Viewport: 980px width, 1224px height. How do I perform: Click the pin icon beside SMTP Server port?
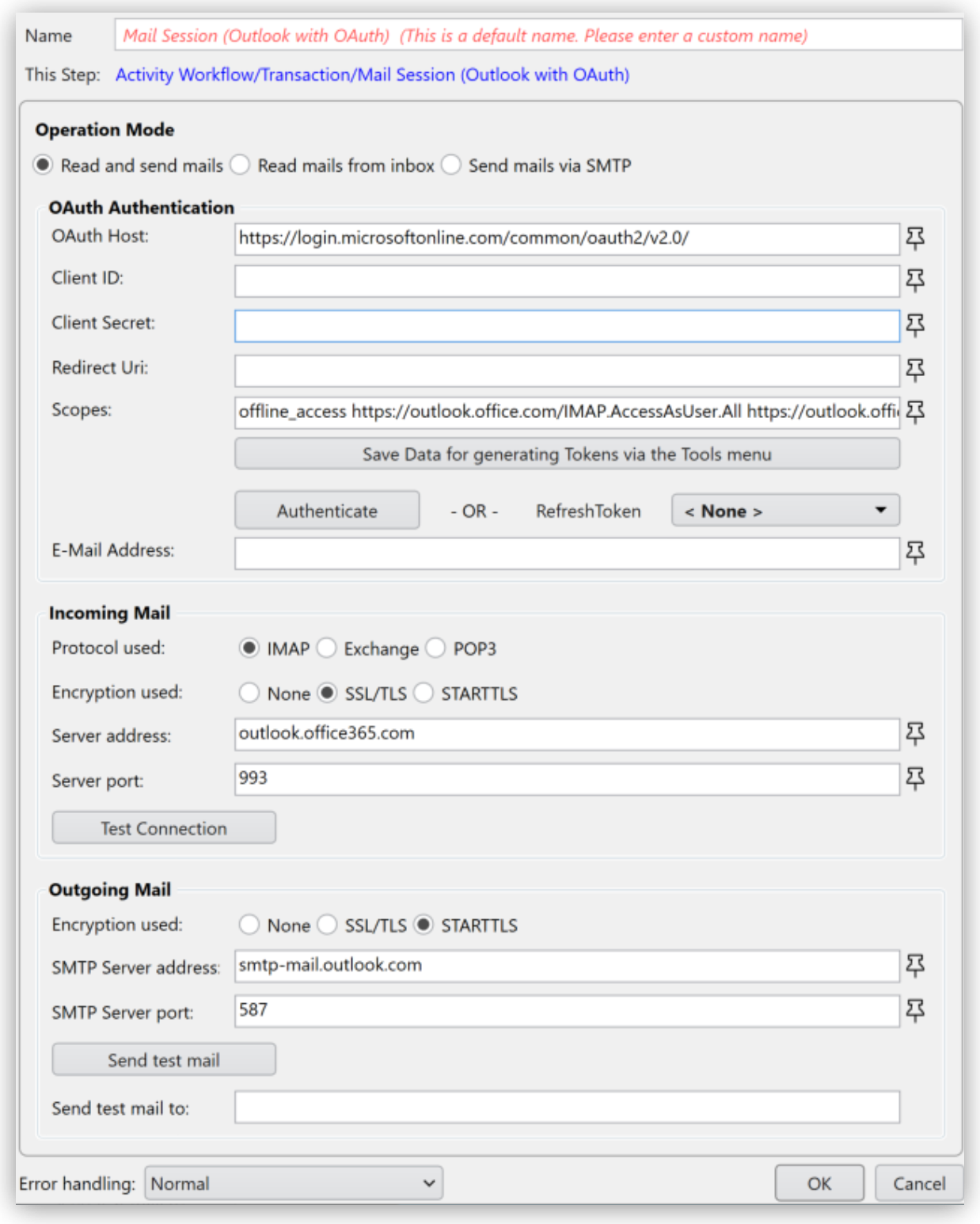(x=916, y=1010)
